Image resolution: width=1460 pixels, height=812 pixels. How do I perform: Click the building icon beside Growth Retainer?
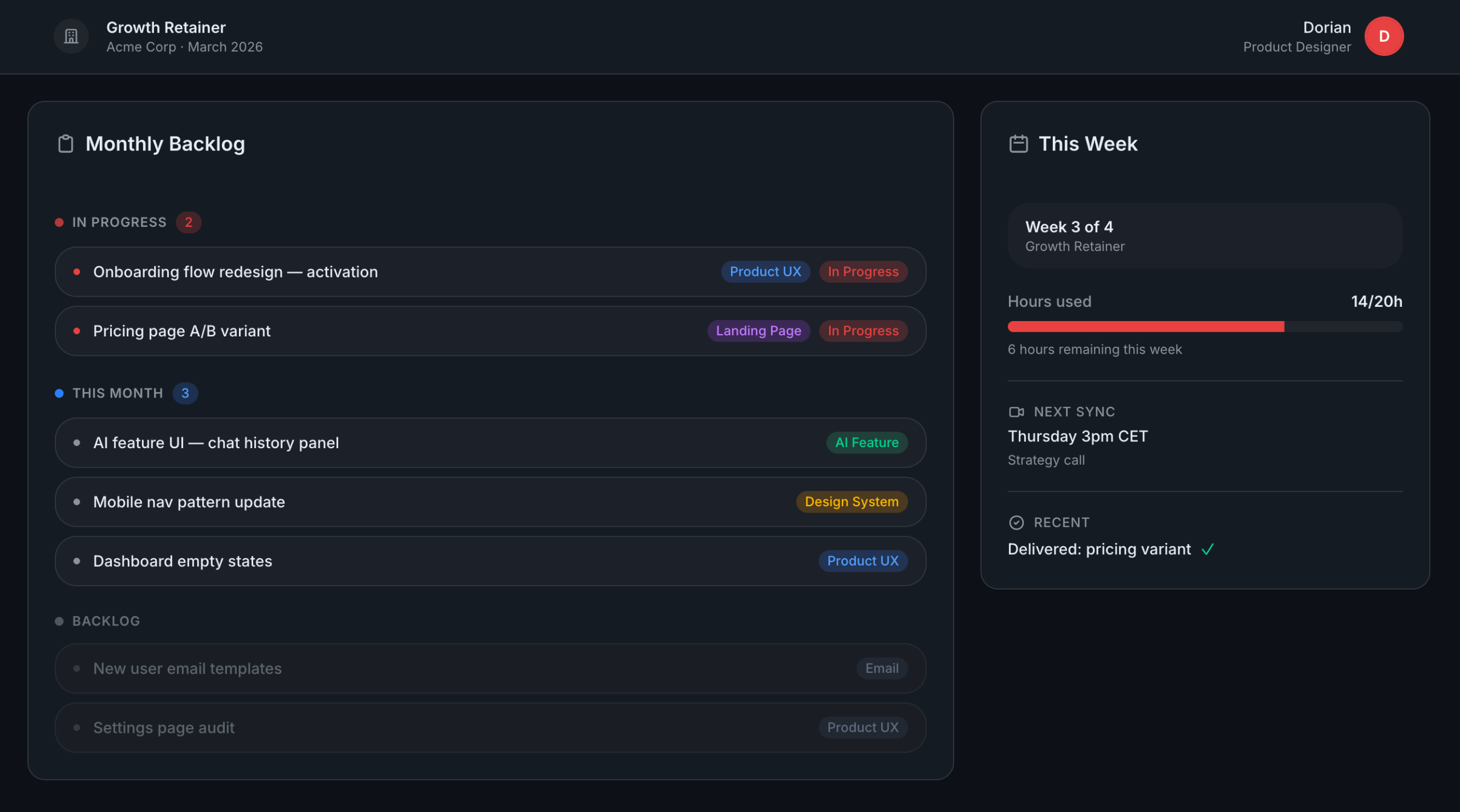pos(71,36)
